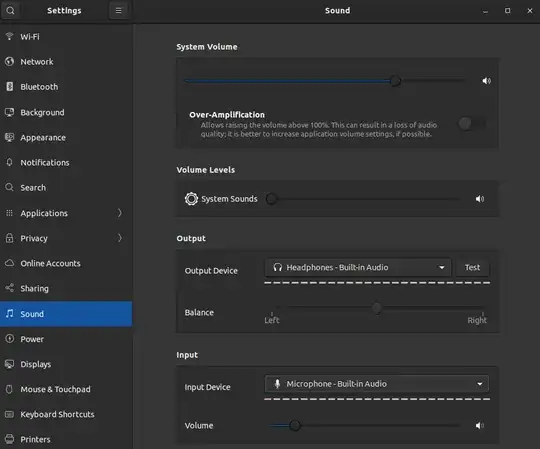Click the Keyboard Shortcuts icon
Screen dimensions: 540x449
10,414
